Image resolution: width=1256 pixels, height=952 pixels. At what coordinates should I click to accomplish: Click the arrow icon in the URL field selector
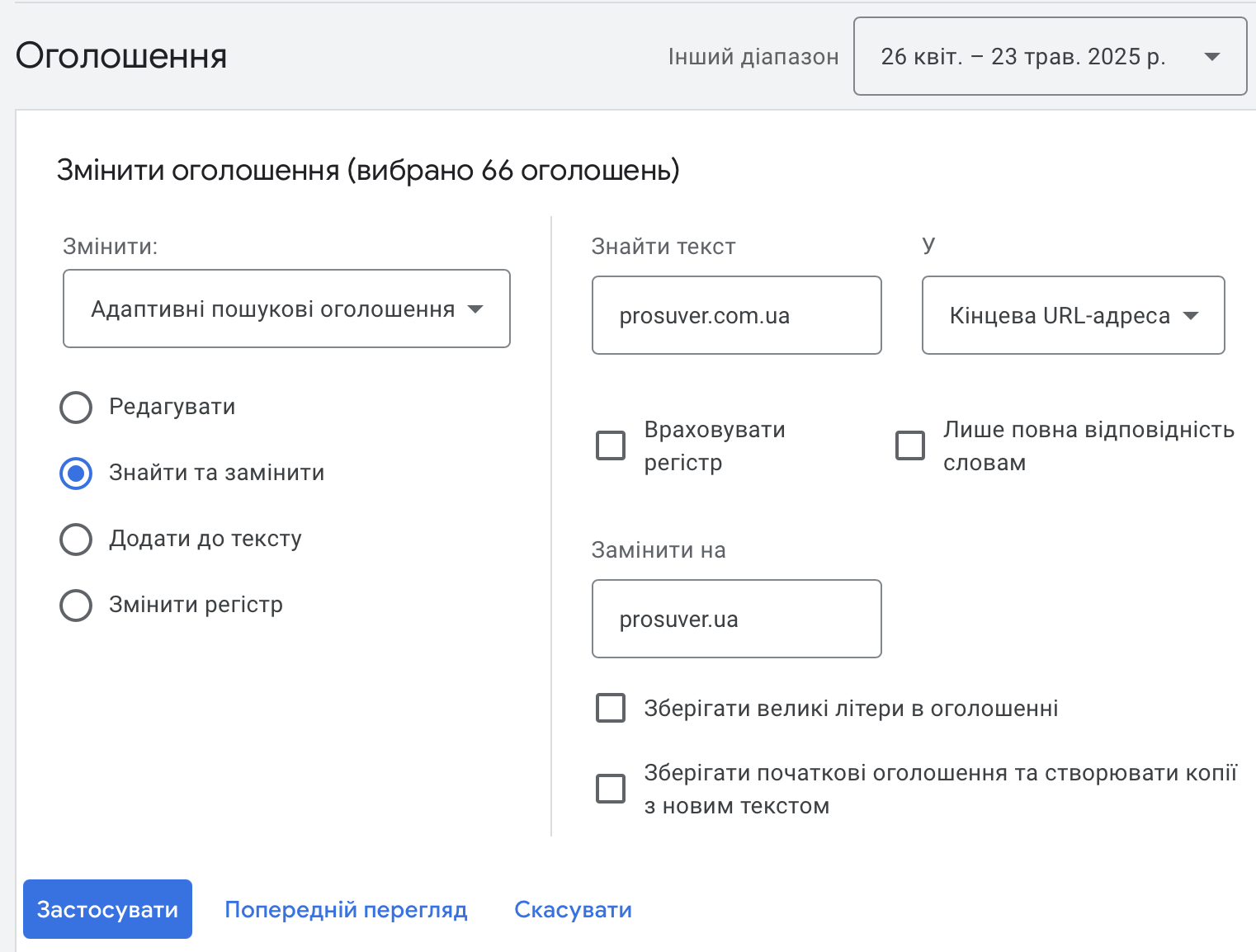[1191, 315]
